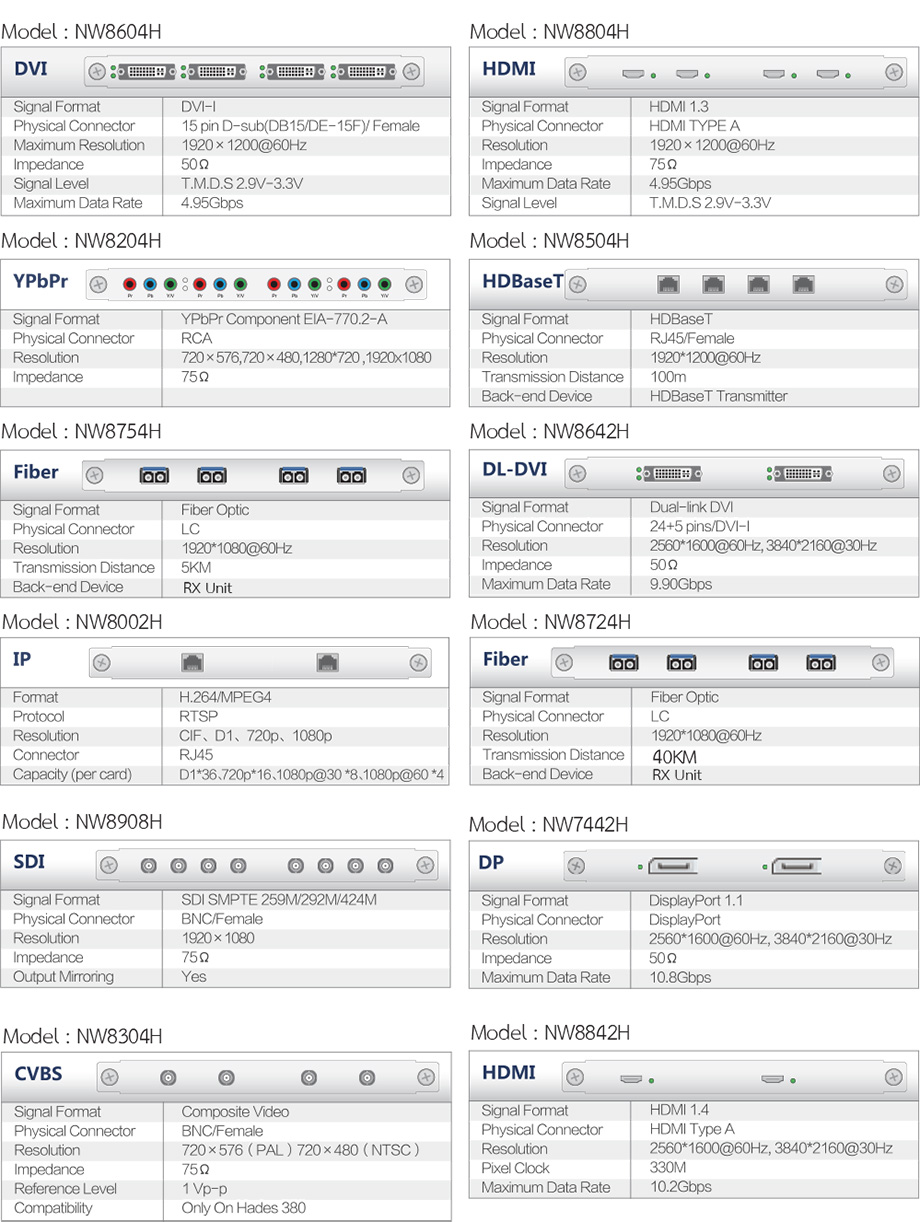Image resolution: width=920 pixels, height=1222 pixels.
Task: Click the first BNC connector on SDI card
Action: pyautogui.click(x=148, y=866)
